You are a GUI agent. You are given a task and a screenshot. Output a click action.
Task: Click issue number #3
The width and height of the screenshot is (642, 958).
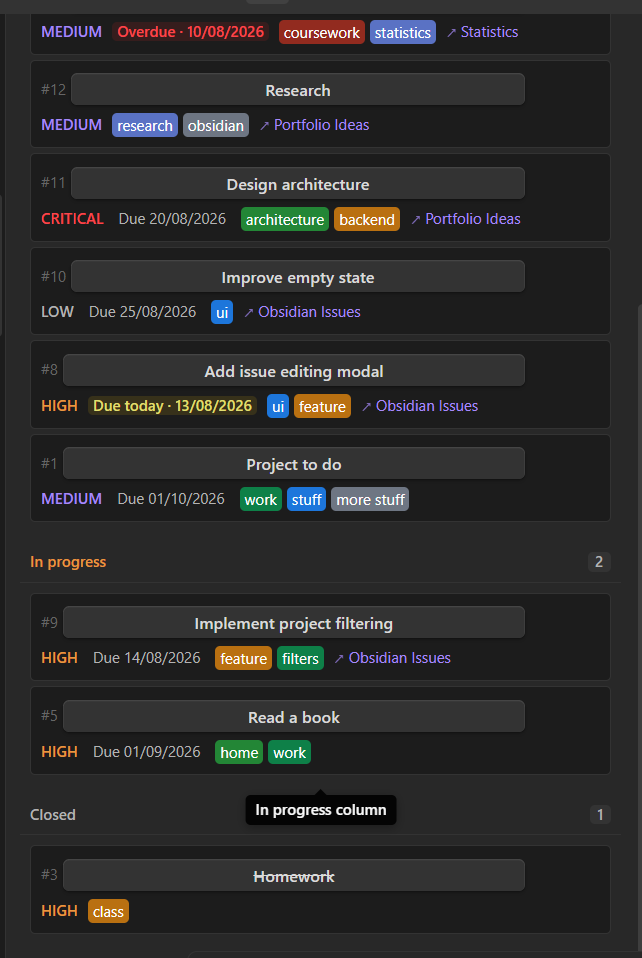coord(49,875)
